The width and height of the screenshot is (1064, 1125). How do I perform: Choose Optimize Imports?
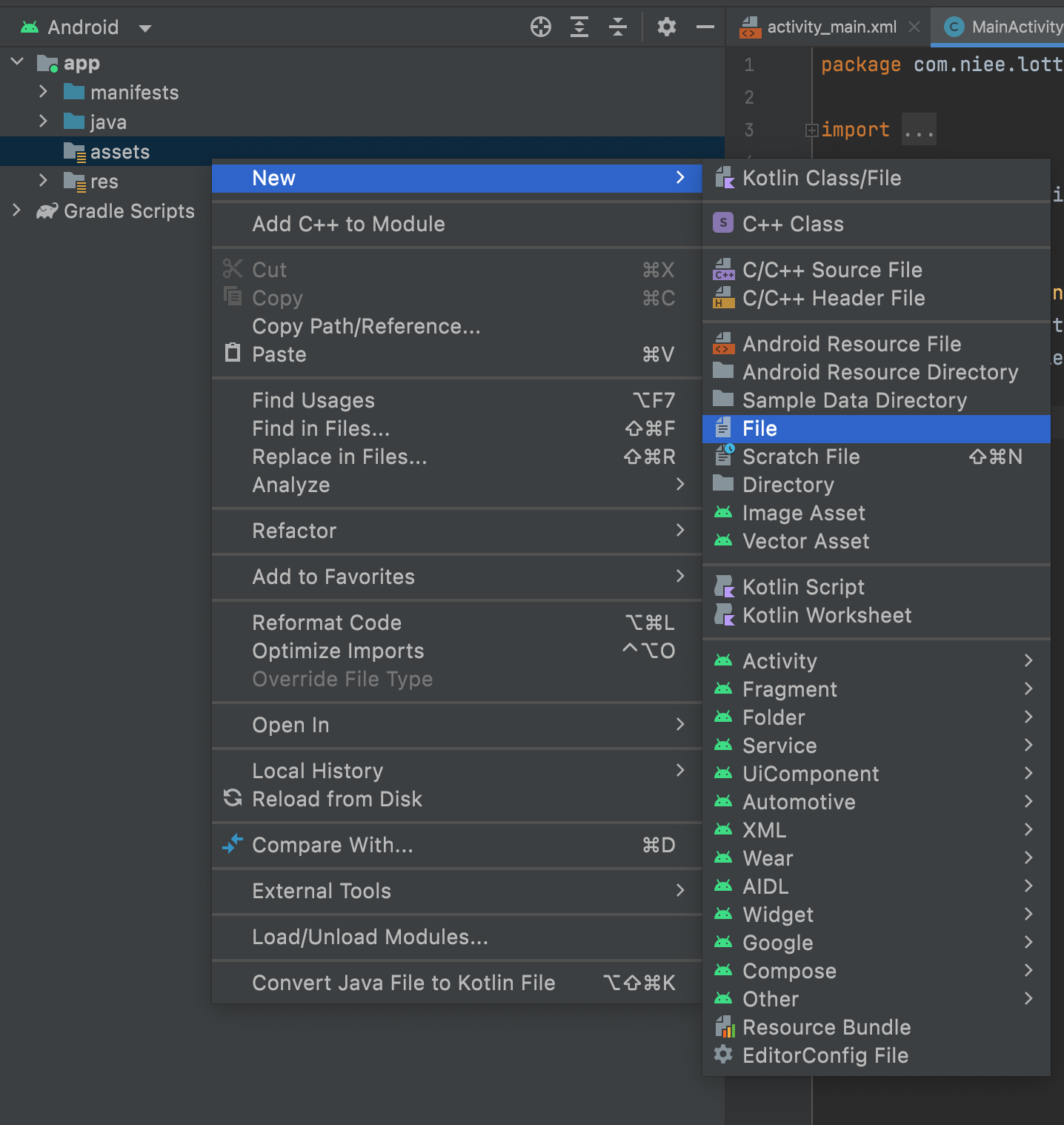tap(457, 651)
